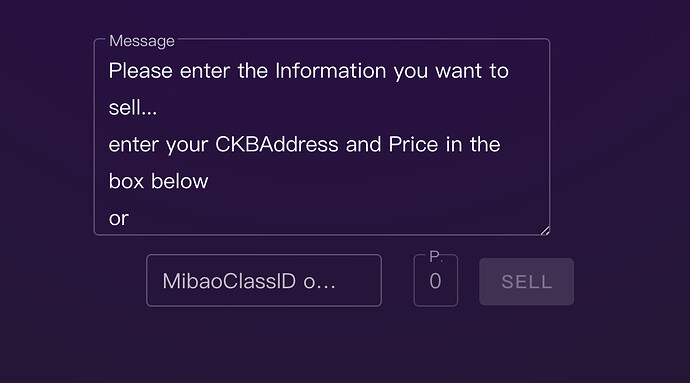Screen dimensions: 690x383
Task: Click the P. label above price
Action: click(436, 256)
